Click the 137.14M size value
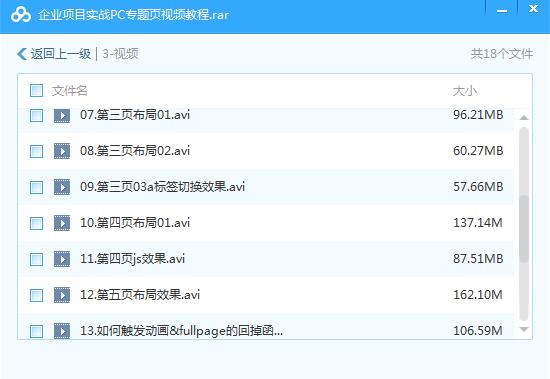The width and height of the screenshot is (550, 379). pyautogui.click(x=478, y=223)
